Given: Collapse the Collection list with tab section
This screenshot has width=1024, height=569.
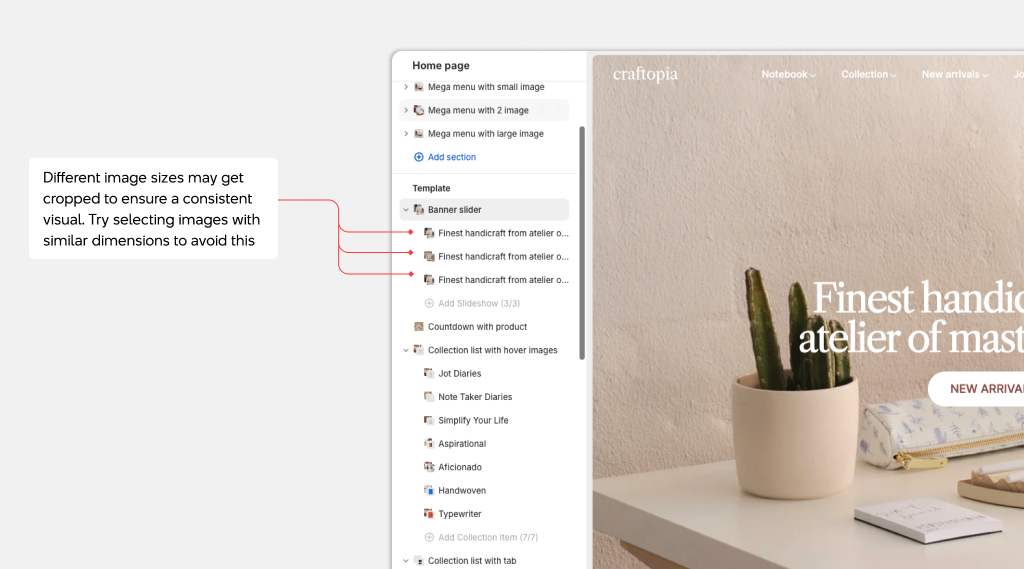Looking at the screenshot, I should coord(406,561).
